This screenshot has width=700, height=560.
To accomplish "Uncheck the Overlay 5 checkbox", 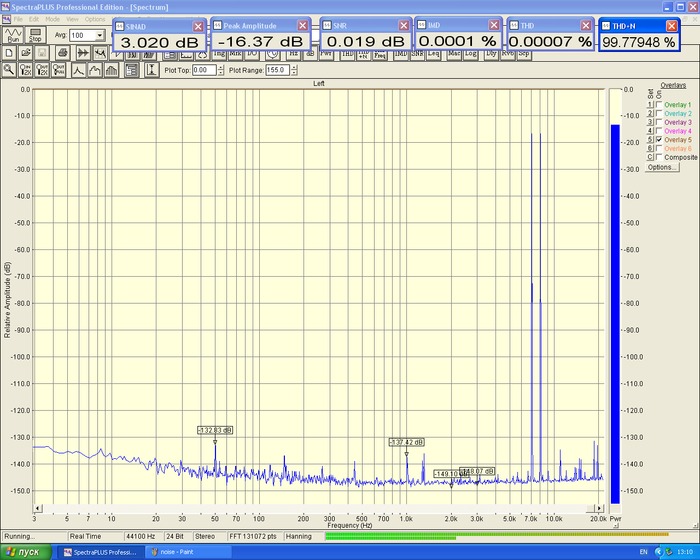I will coord(658,140).
